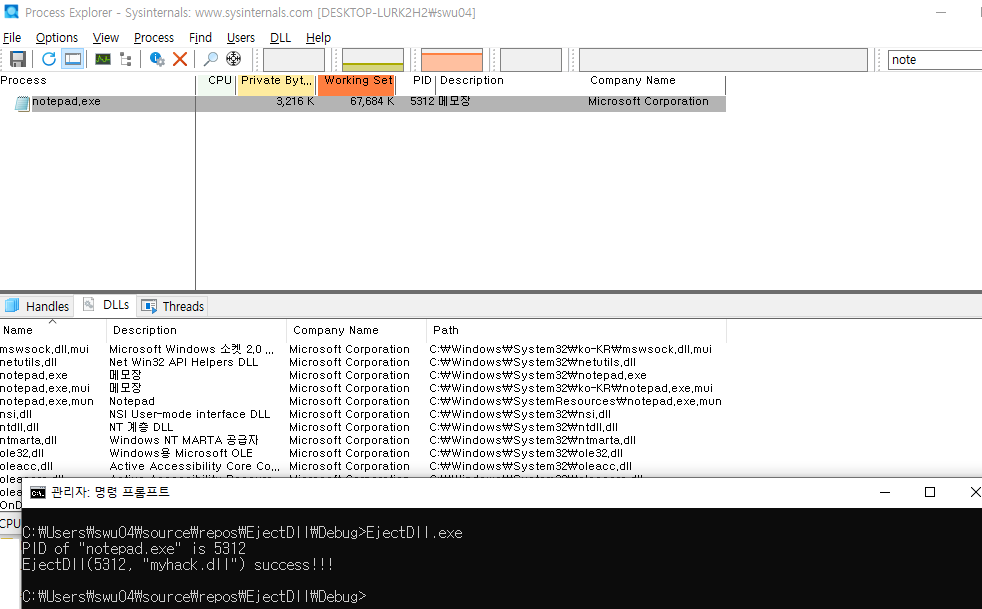Toggle the lower pane view button
982x609 pixels.
(x=73, y=60)
